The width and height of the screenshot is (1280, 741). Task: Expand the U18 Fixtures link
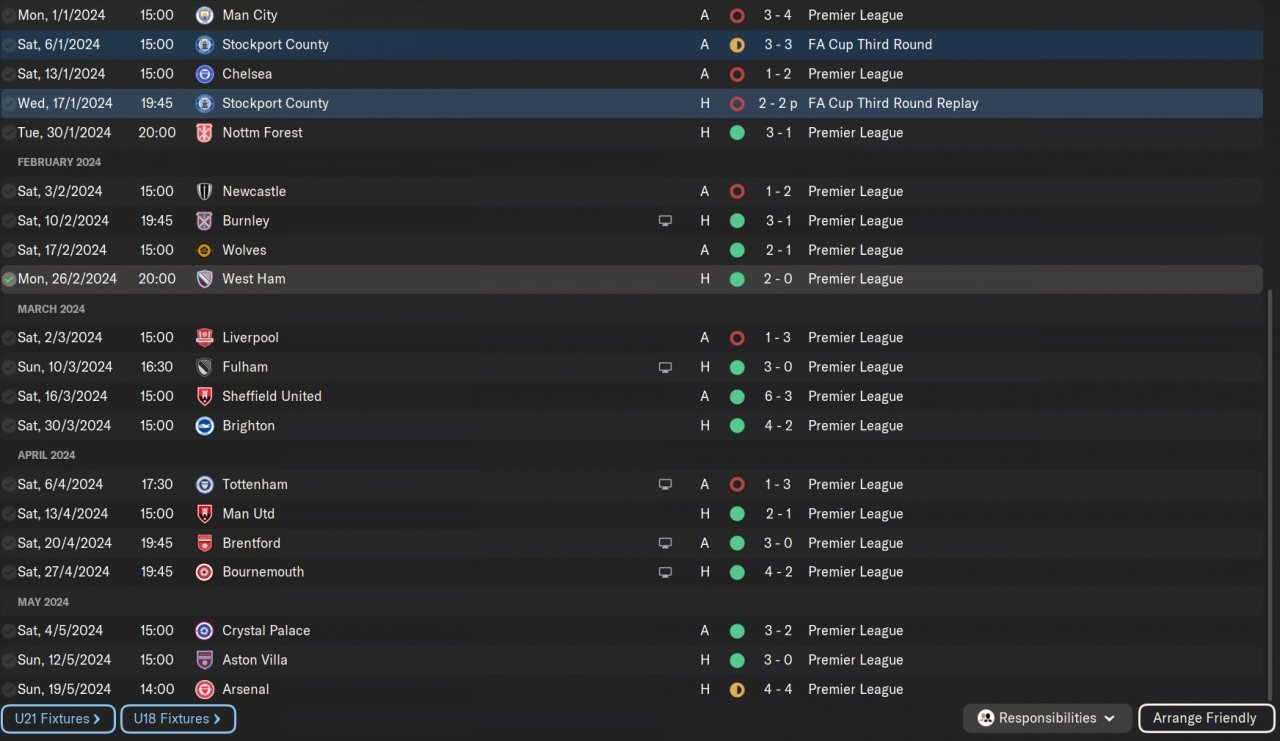178,719
